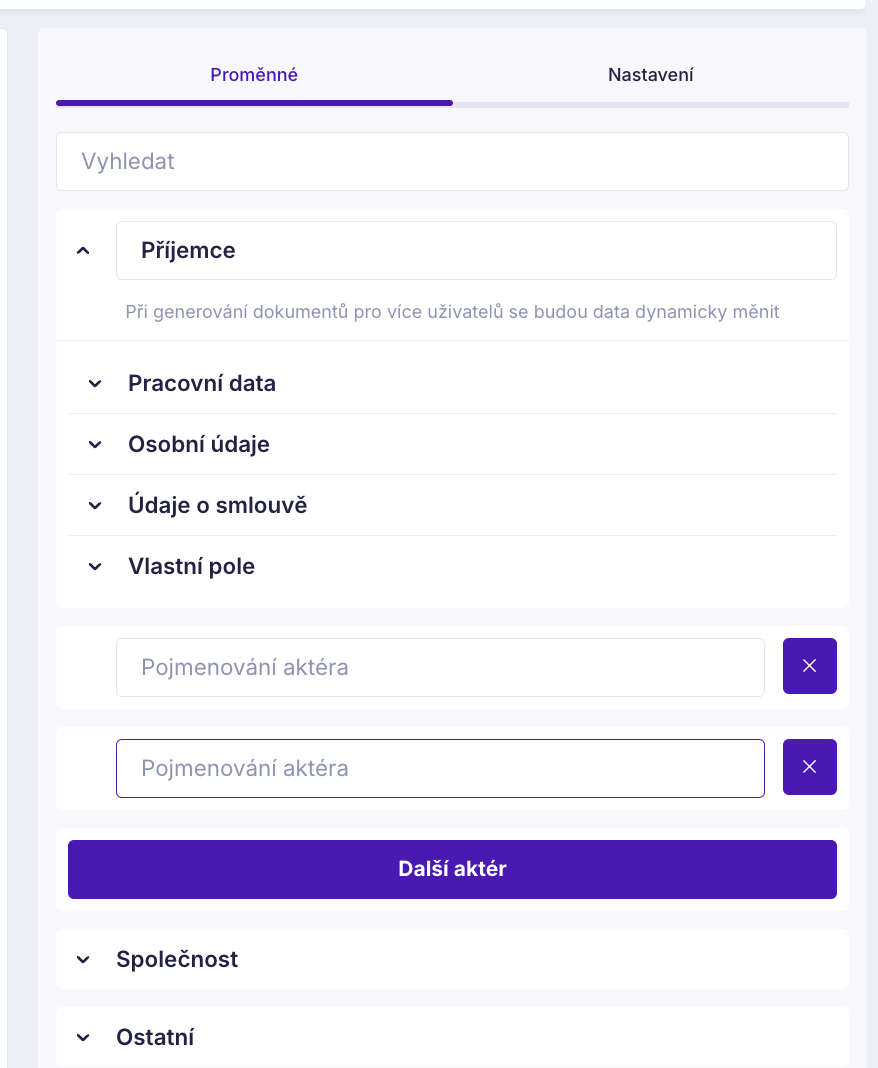The height and width of the screenshot is (1068, 878).
Task: Focus the Vyhledat search field
Action: click(x=452, y=161)
